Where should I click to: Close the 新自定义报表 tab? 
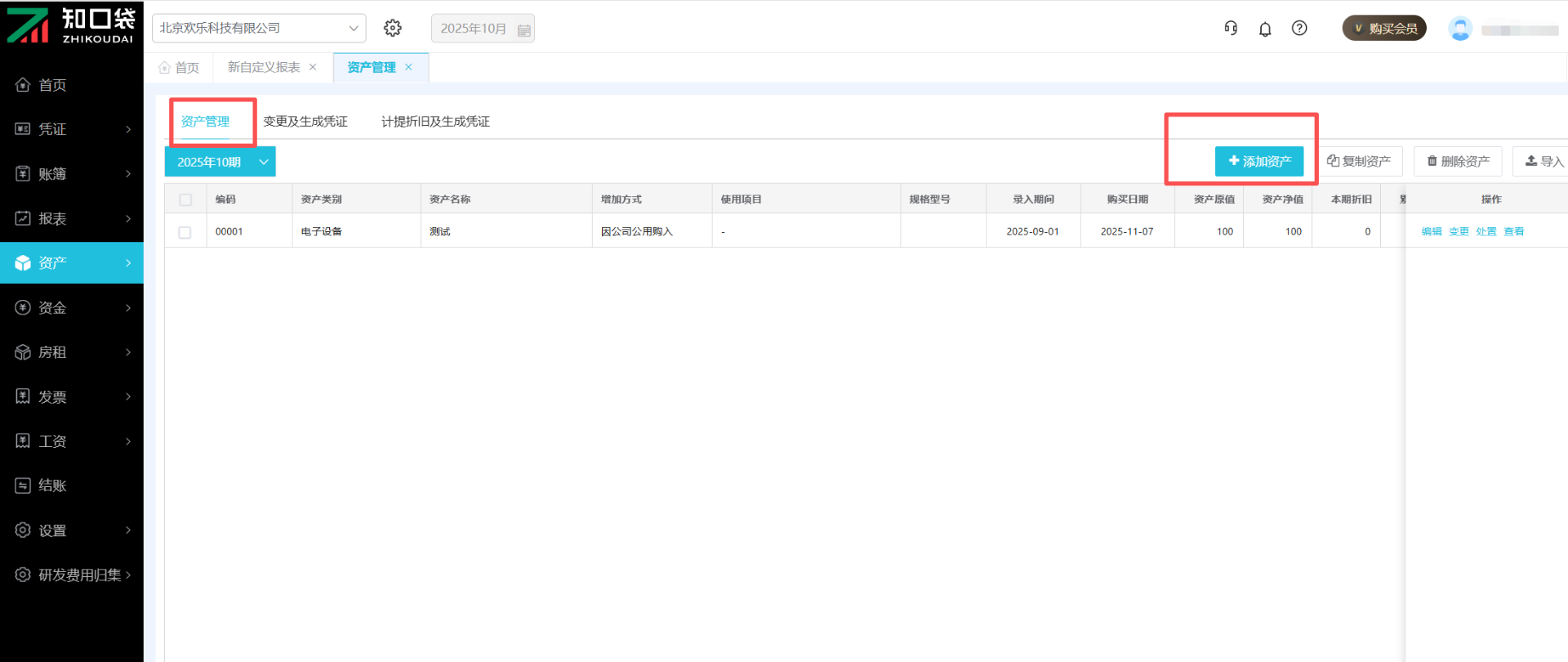click(x=313, y=67)
